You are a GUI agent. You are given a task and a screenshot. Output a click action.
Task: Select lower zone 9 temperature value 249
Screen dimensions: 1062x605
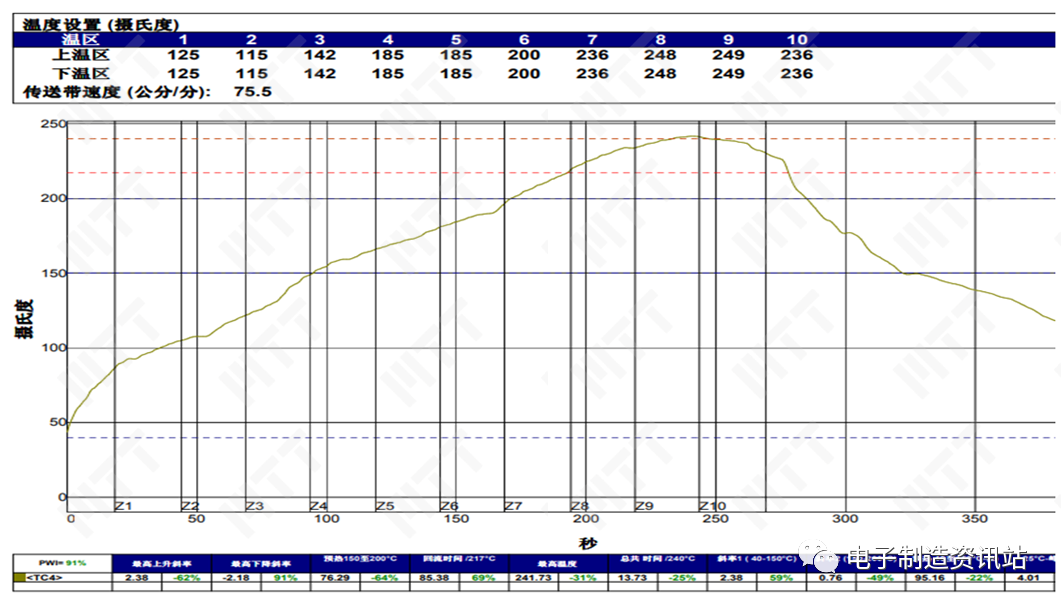click(728, 74)
